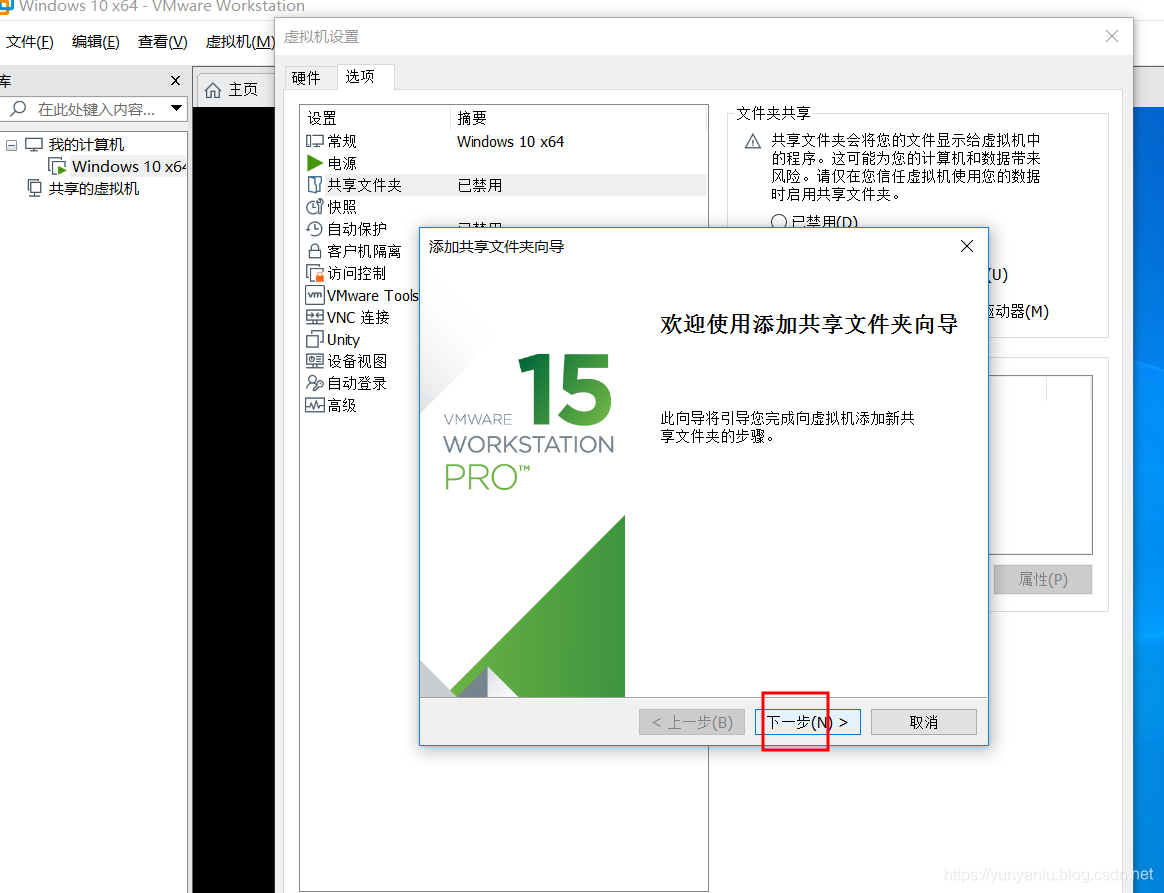Open the 虚拟机(M) menu
The image size is (1164, 893).
click(x=240, y=42)
